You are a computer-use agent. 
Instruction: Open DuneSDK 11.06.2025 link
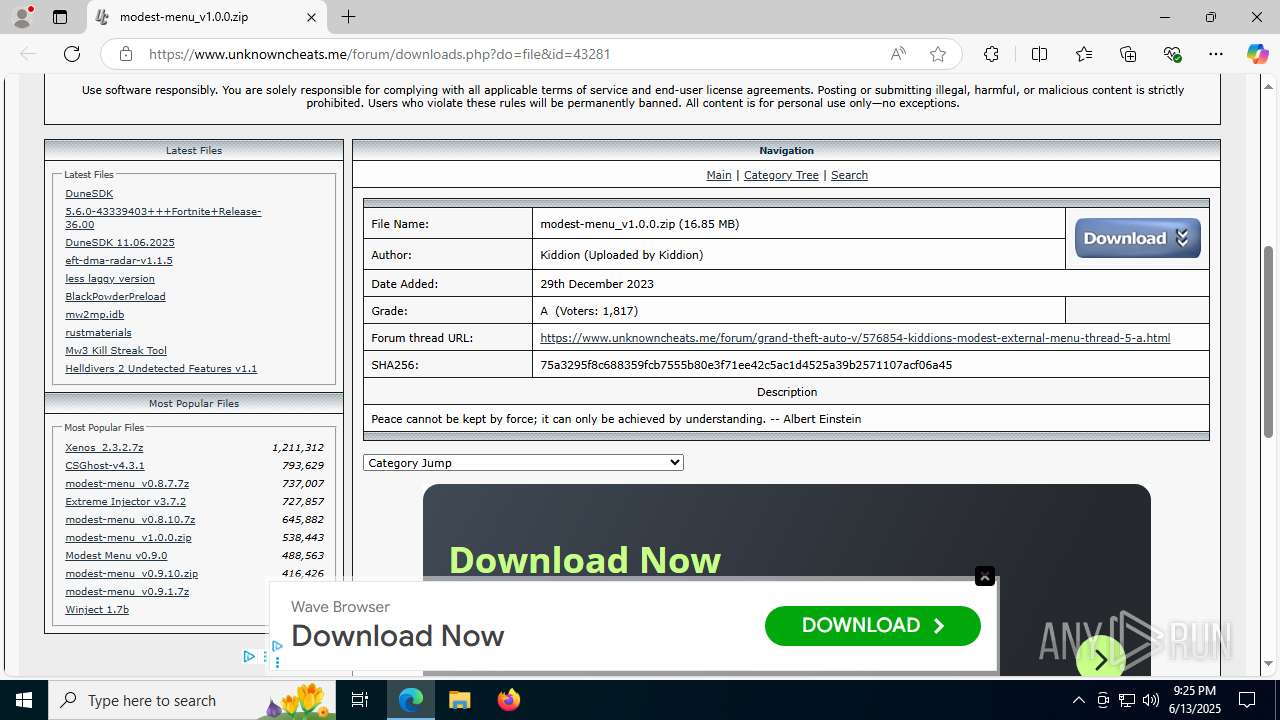120,242
